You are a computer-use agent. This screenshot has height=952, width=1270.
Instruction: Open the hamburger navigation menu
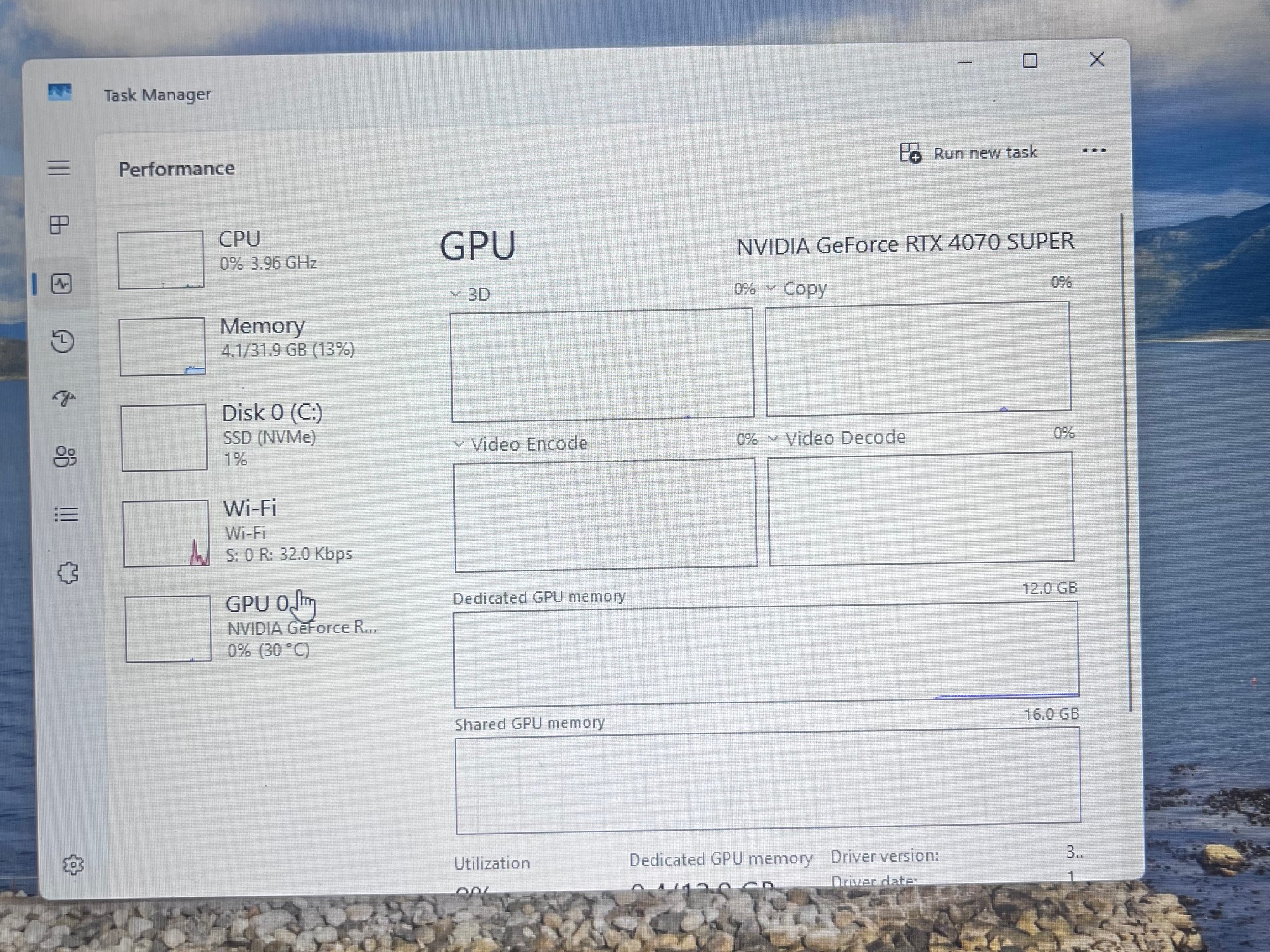(59, 167)
